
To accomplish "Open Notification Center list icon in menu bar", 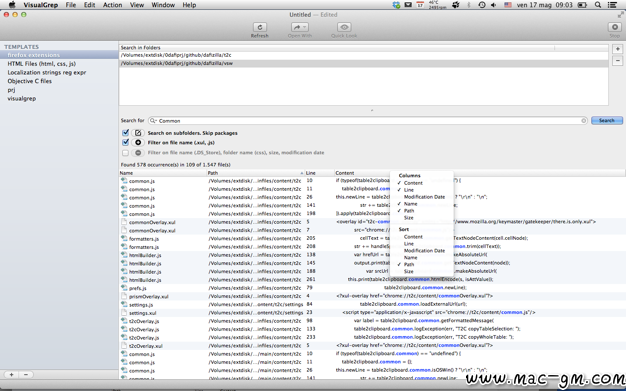I will coord(612,5).
